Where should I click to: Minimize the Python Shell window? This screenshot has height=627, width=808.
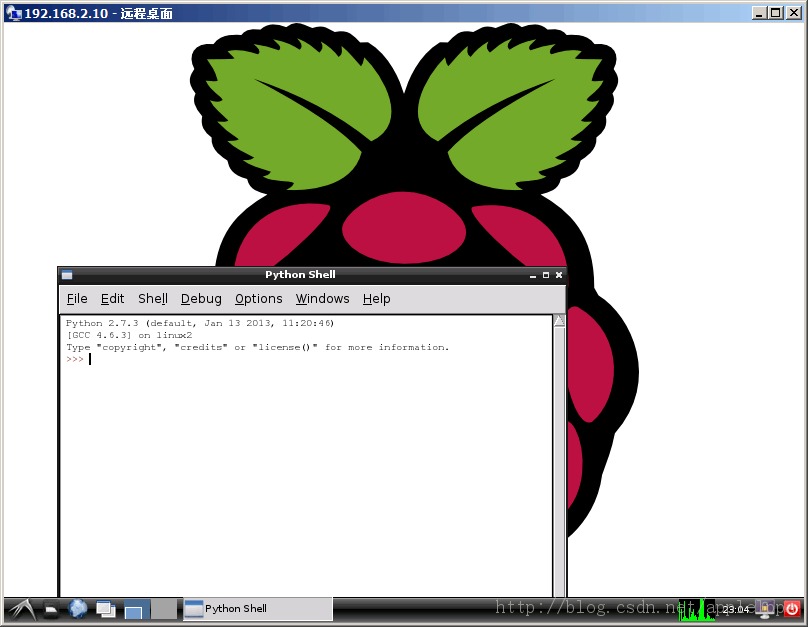(533, 276)
